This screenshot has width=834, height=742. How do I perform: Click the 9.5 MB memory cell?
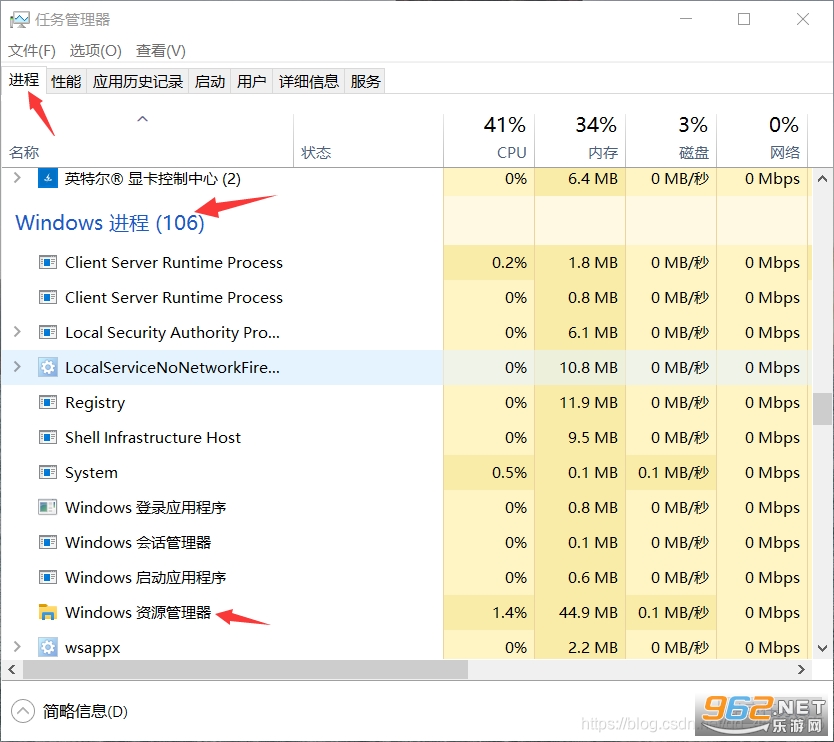coord(580,437)
